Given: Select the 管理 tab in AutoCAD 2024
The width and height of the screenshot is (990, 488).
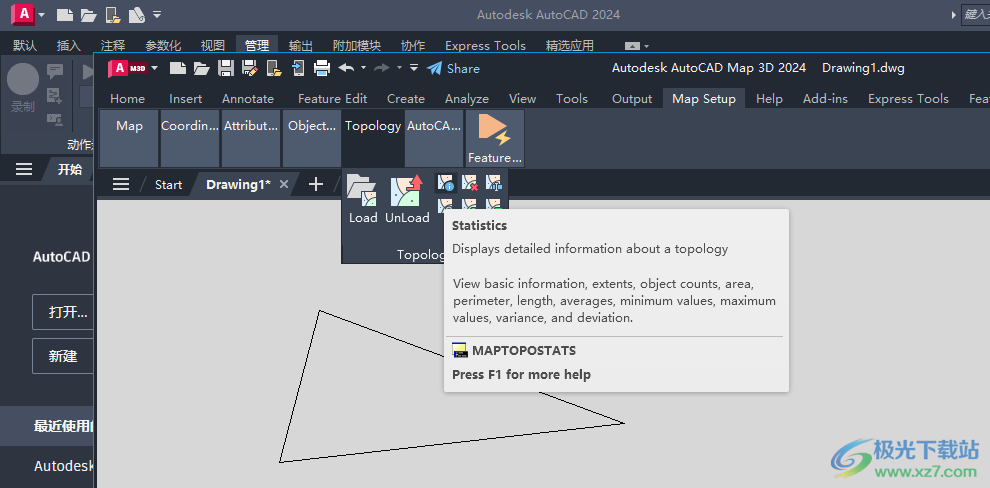Looking at the screenshot, I should pyautogui.click(x=257, y=45).
